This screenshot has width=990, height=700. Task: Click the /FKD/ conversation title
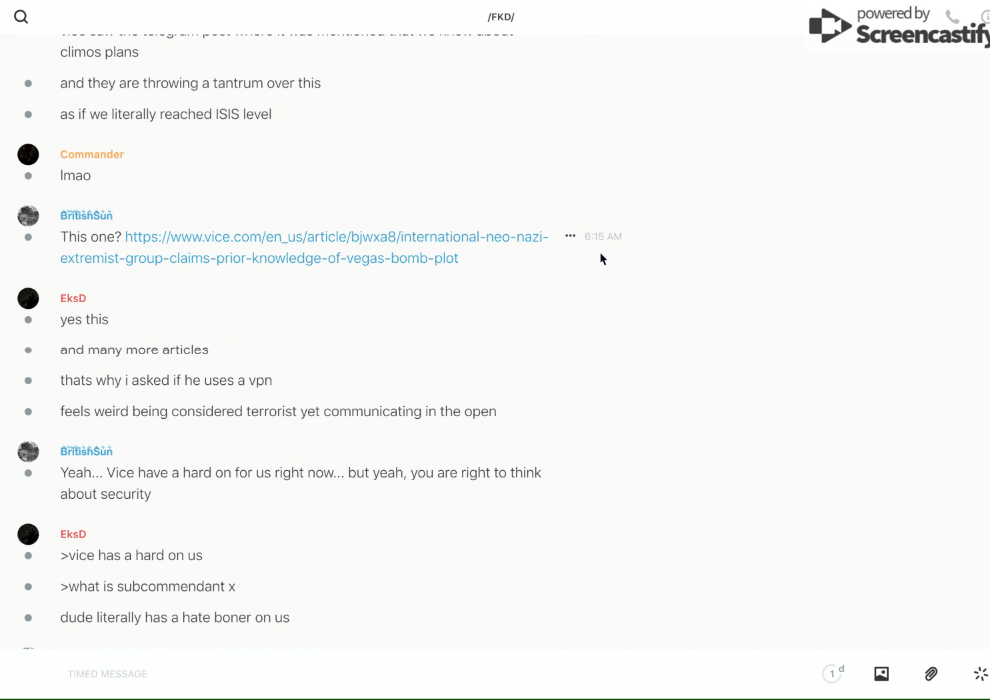click(501, 17)
